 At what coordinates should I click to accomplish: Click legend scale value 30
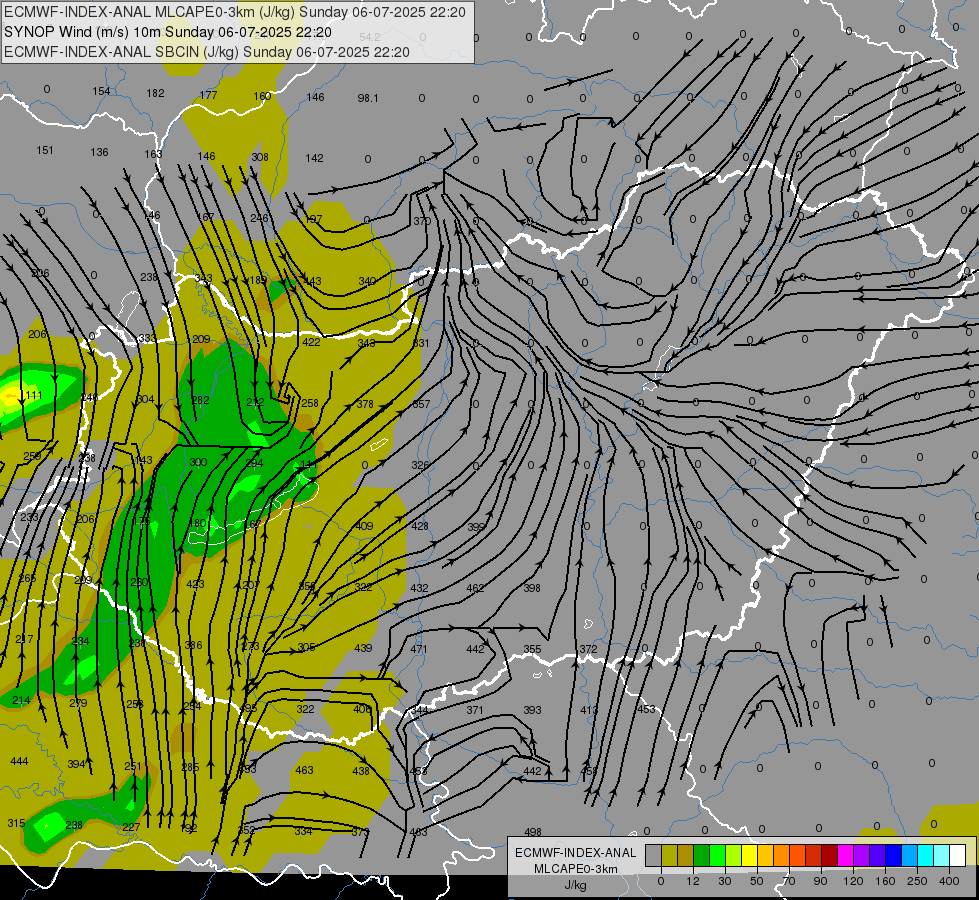724,881
